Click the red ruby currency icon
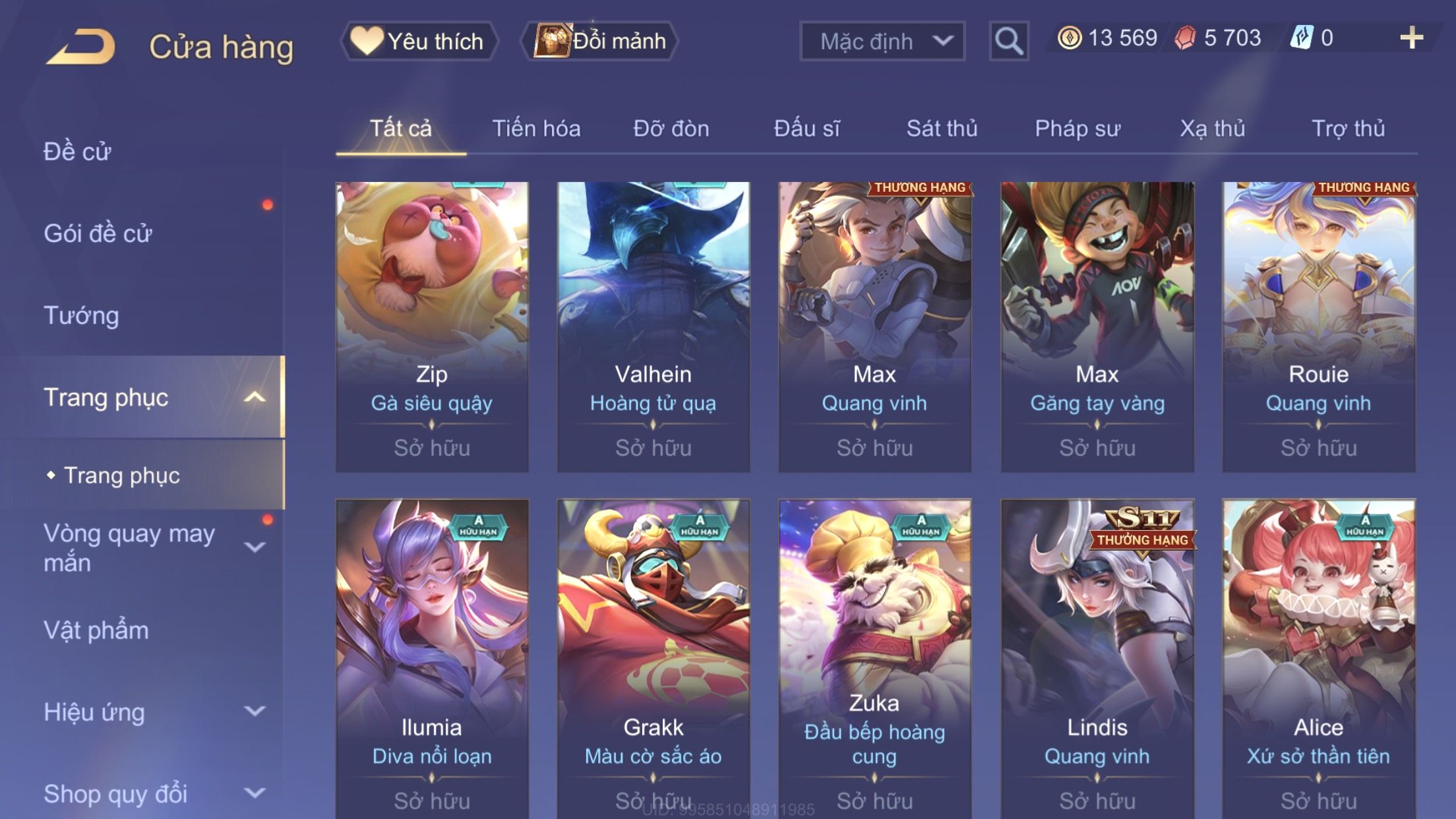The height and width of the screenshot is (819, 1456). [1185, 38]
